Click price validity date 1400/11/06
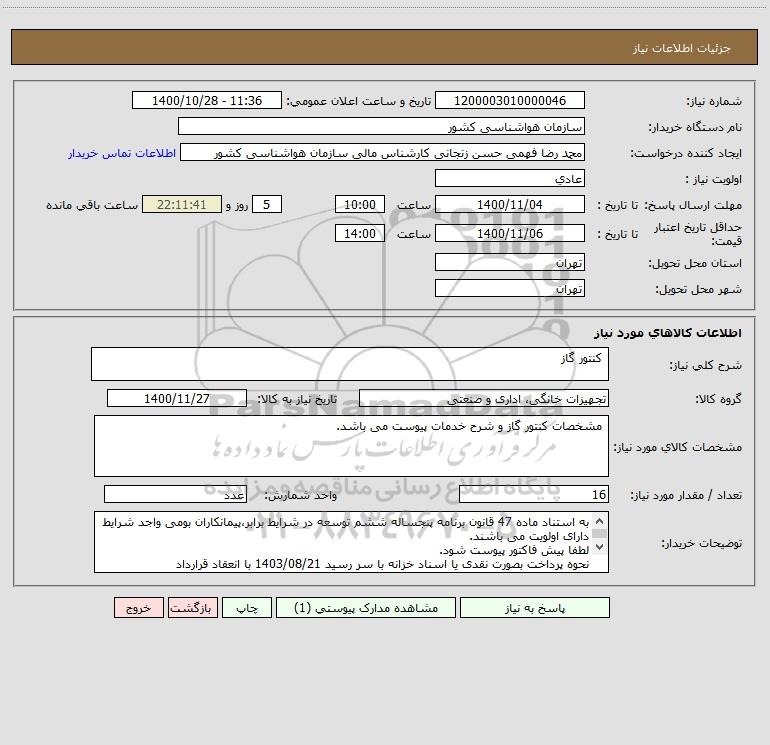770x745 pixels. click(x=510, y=233)
